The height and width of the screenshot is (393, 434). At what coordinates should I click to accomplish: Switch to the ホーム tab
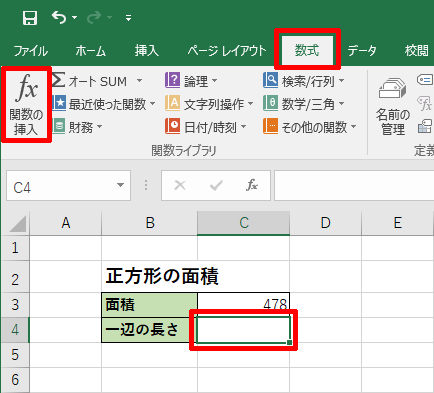point(90,51)
